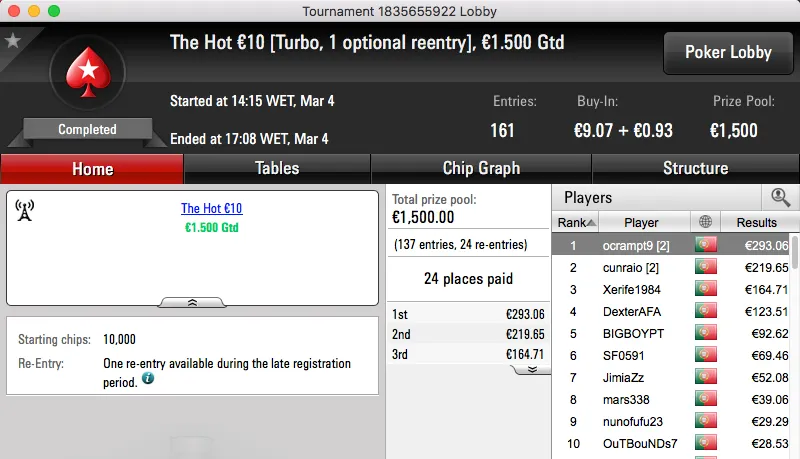Sort players by Results column
This screenshot has width=800, height=459.
coord(756,222)
